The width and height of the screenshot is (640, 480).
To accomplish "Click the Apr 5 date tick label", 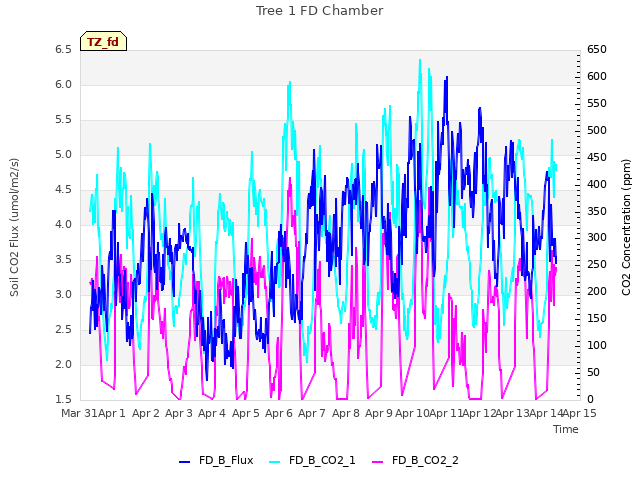I will (x=245, y=413).
